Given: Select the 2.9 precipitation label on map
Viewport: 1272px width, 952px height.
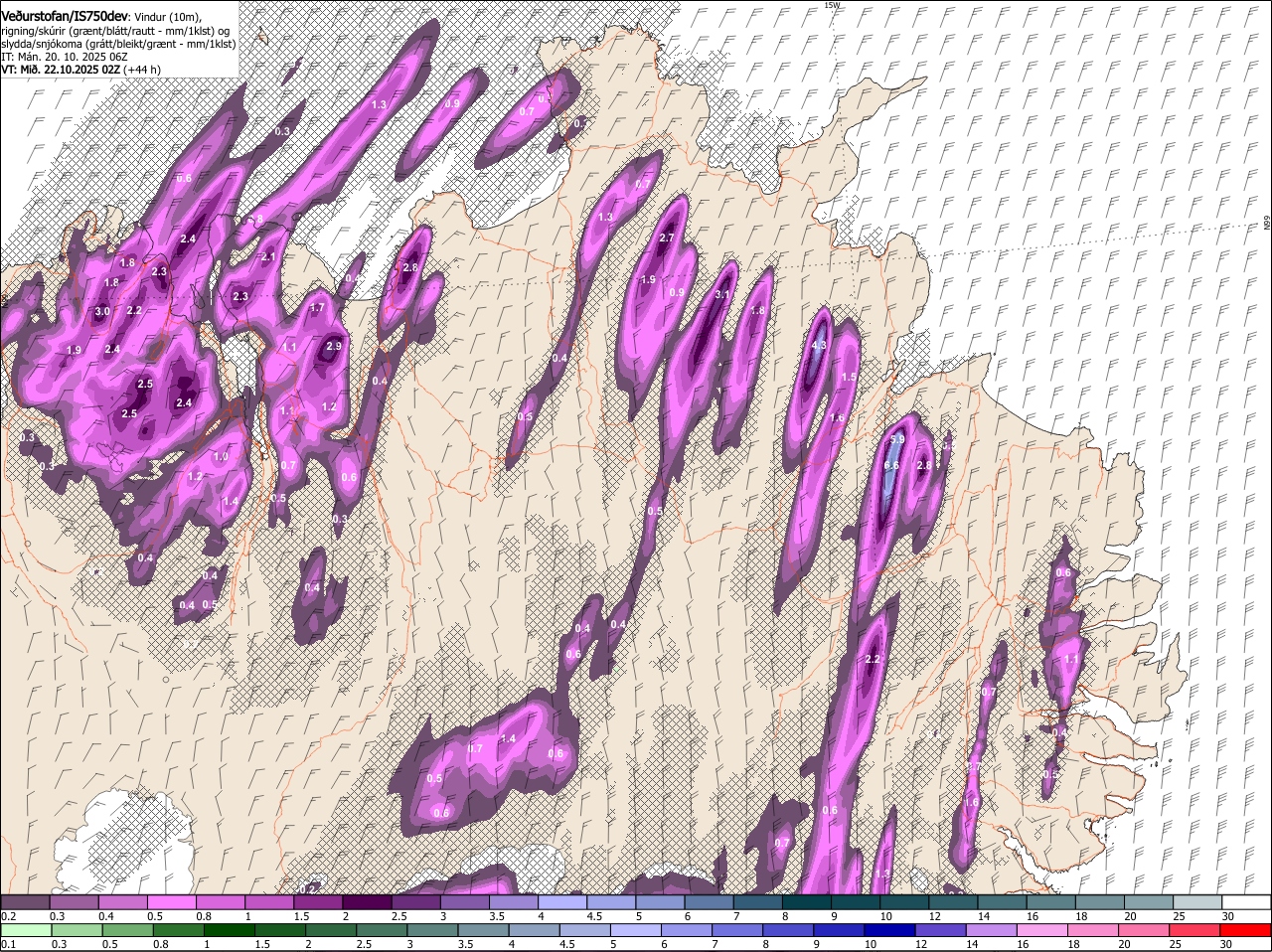Looking at the screenshot, I should pos(334,346).
